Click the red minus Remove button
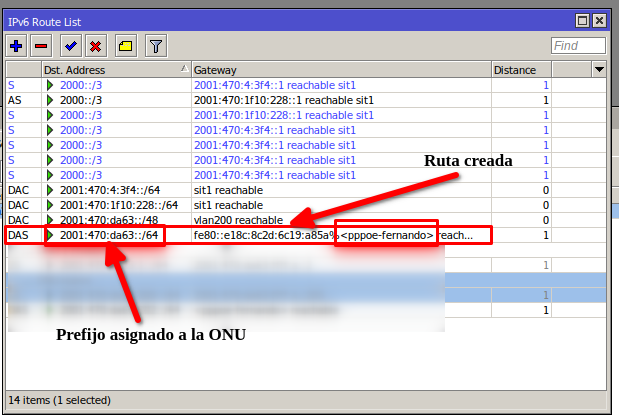Image resolution: width=619 pixels, height=418 pixels. [x=41, y=45]
